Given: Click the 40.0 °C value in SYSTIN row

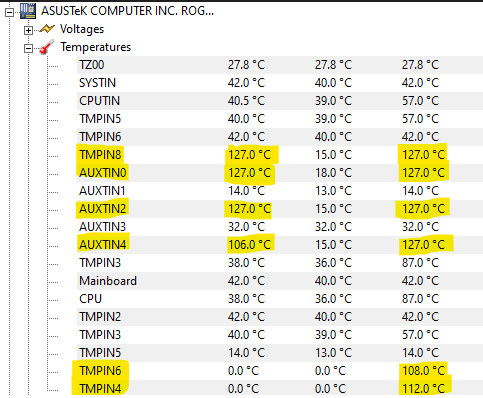Looking at the screenshot, I should tap(333, 83).
